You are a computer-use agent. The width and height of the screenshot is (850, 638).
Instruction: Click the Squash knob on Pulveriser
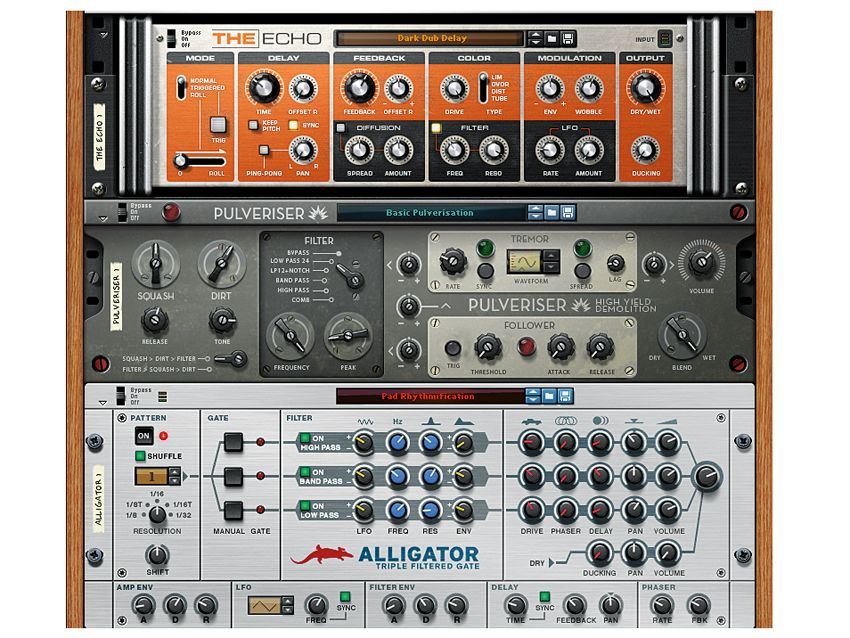pyautogui.click(x=156, y=263)
